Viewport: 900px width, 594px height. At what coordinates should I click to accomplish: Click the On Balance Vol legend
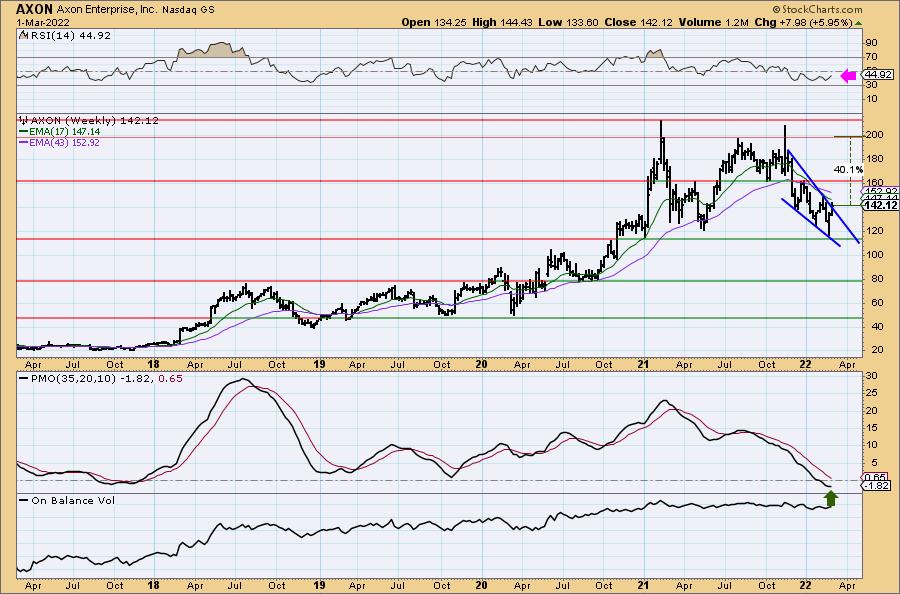pos(67,500)
